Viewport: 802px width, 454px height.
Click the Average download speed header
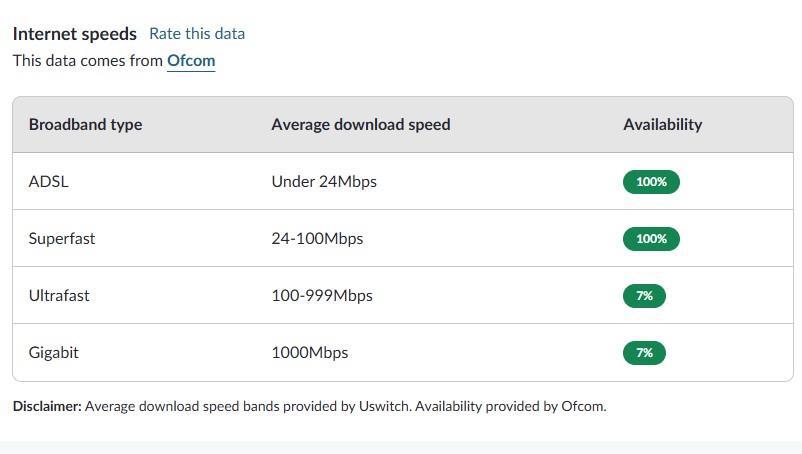[x=360, y=125]
